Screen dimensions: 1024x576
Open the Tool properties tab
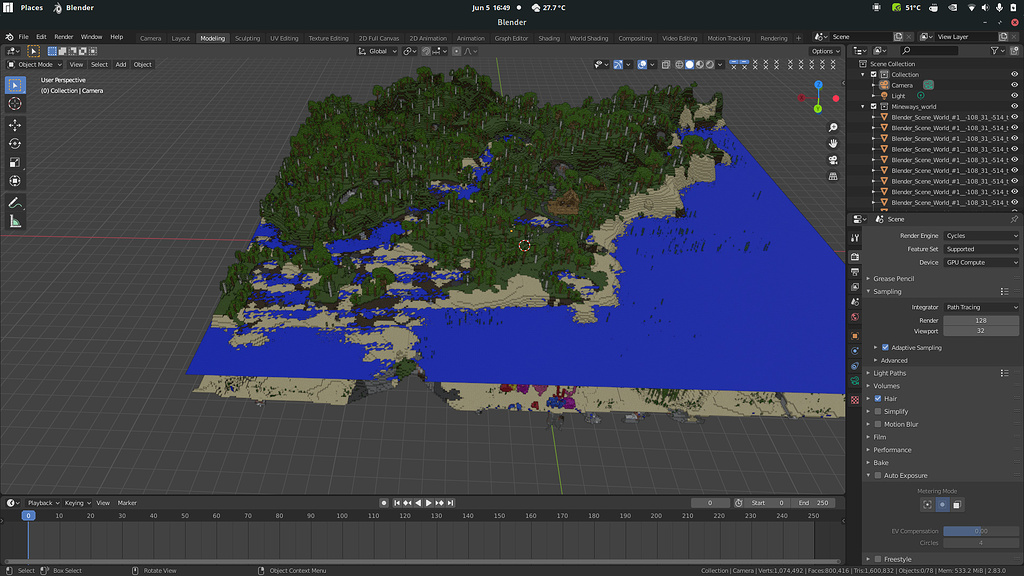[x=855, y=238]
